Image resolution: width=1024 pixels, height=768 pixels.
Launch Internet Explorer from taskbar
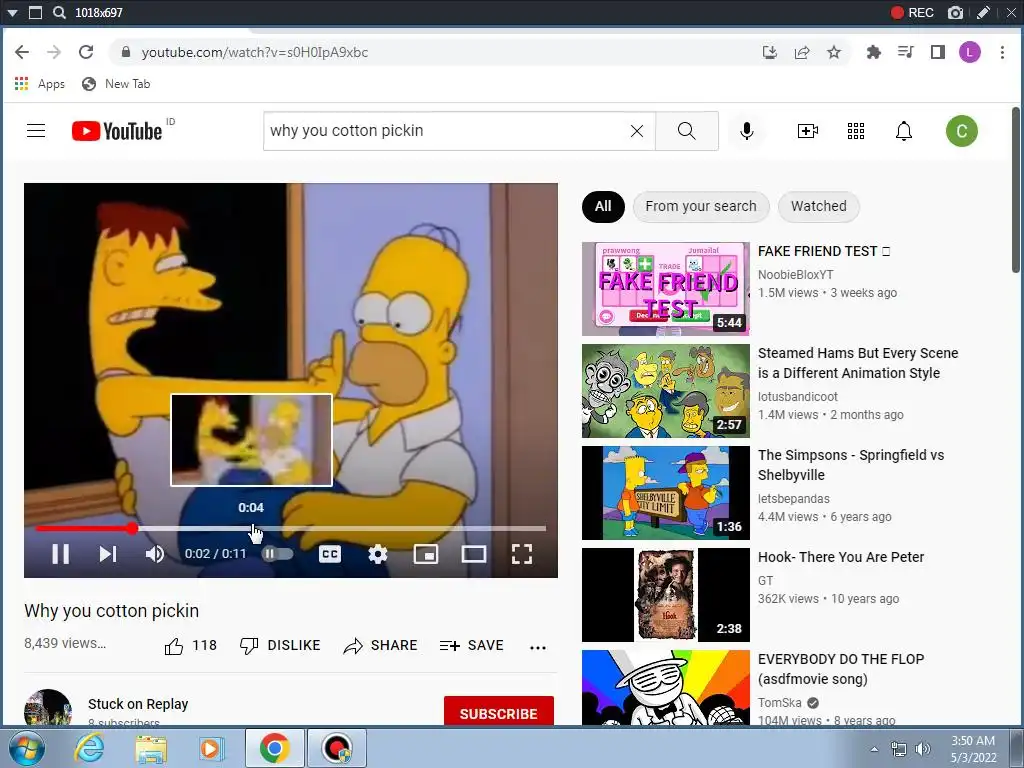[x=89, y=748]
